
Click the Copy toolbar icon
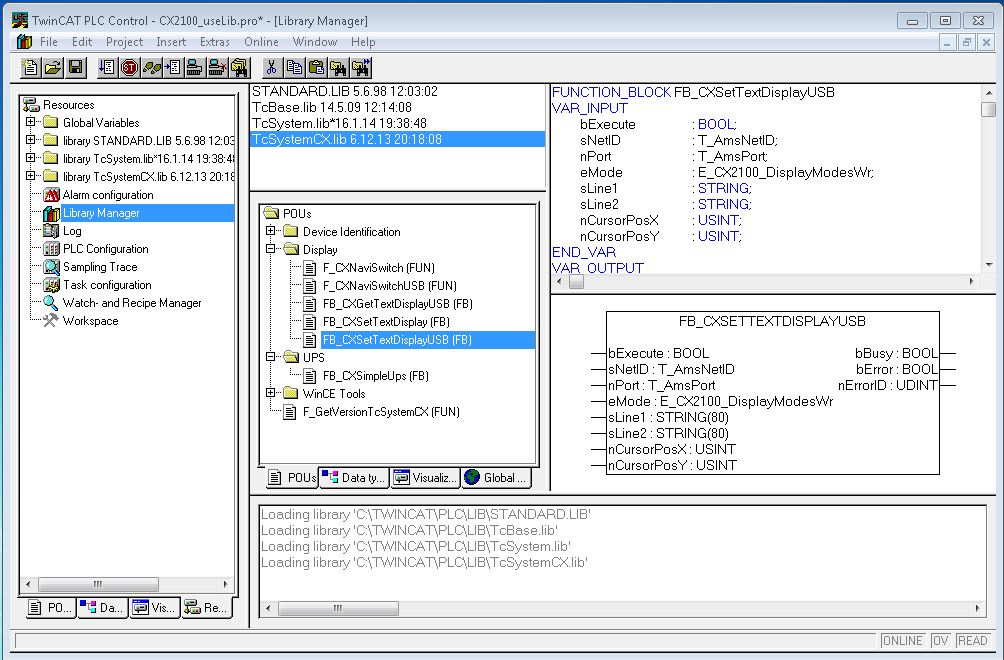click(x=294, y=67)
